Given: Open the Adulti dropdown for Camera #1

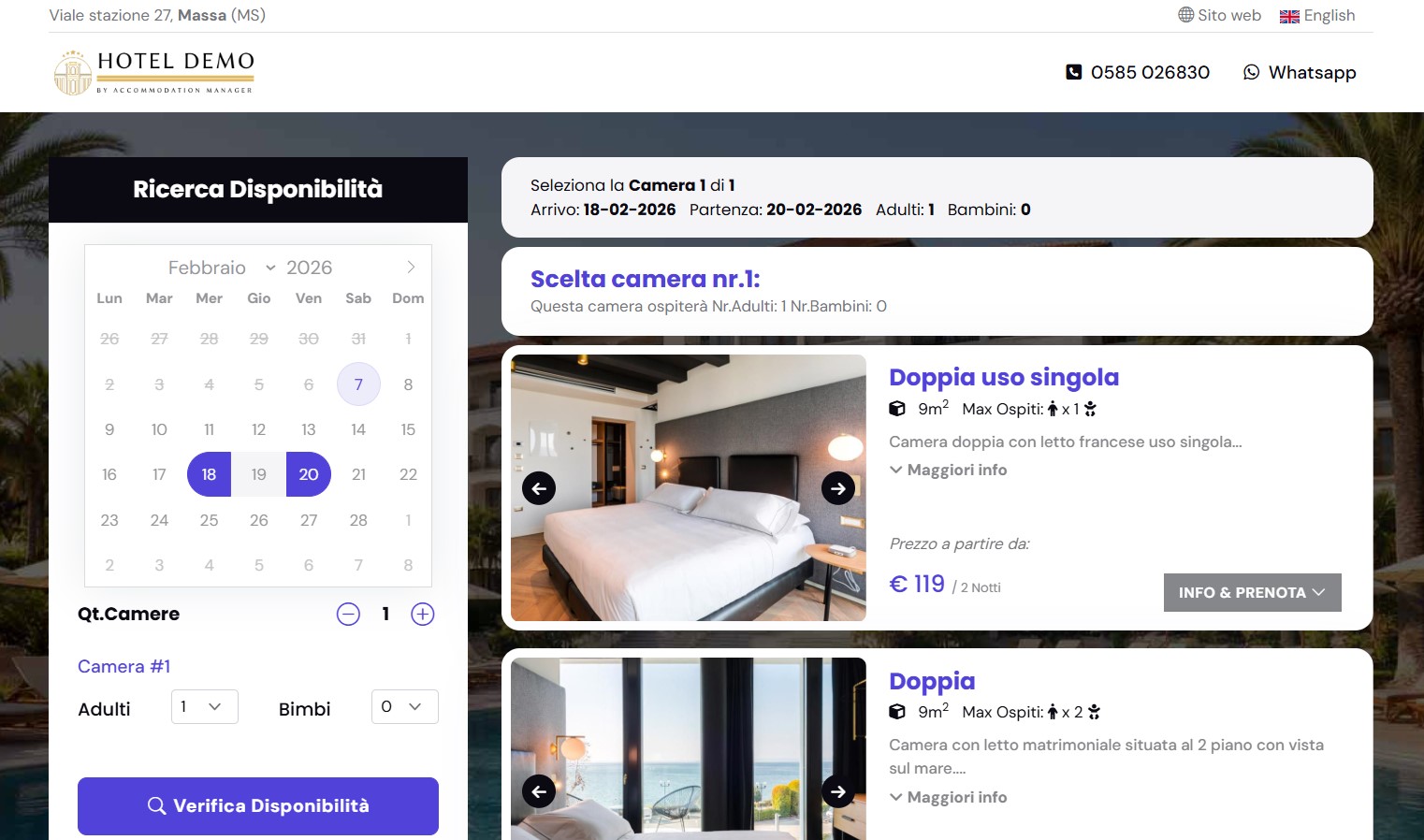Looking at the screenshot, I should click(204, 707).
